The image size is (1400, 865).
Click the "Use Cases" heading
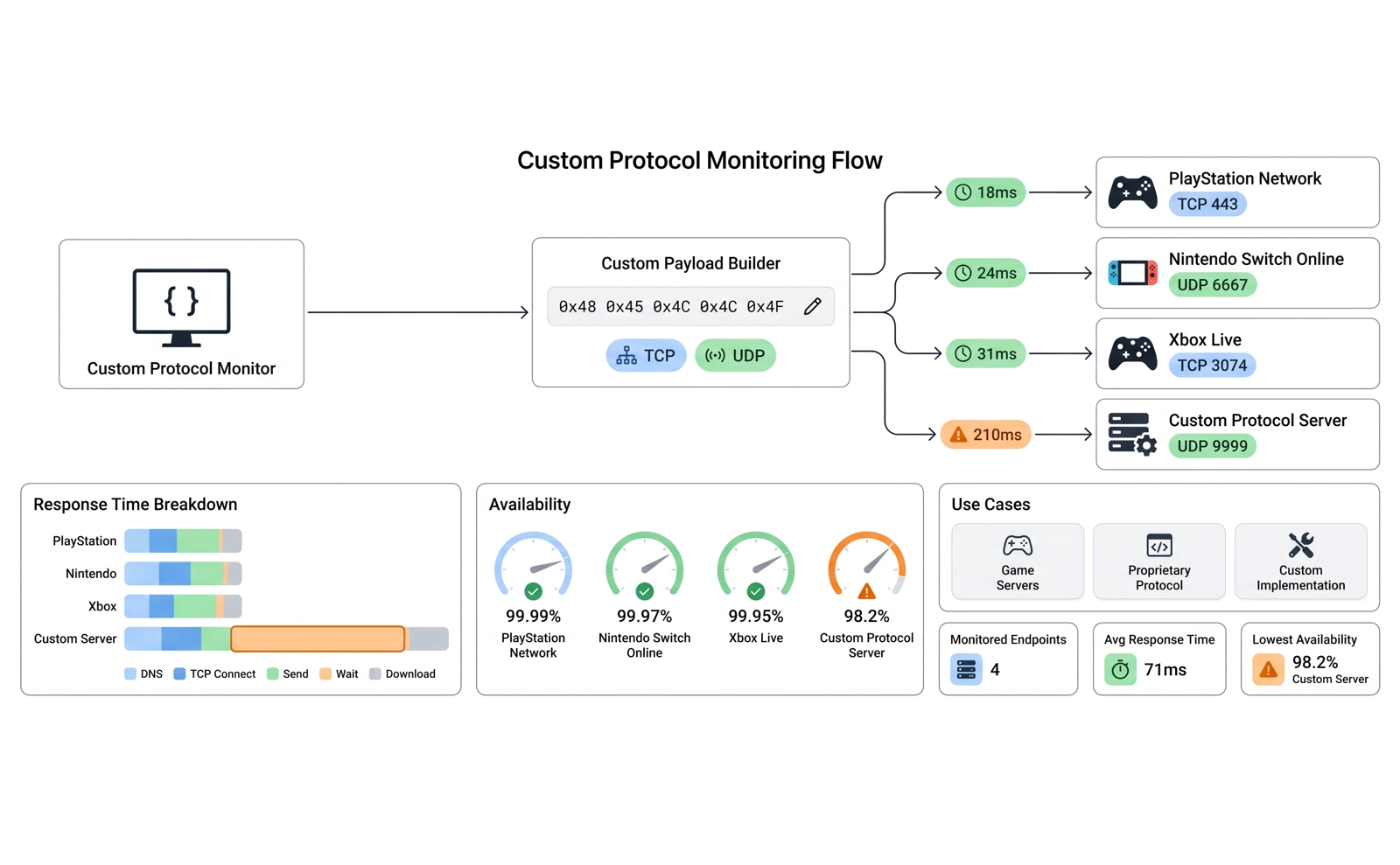990,505
